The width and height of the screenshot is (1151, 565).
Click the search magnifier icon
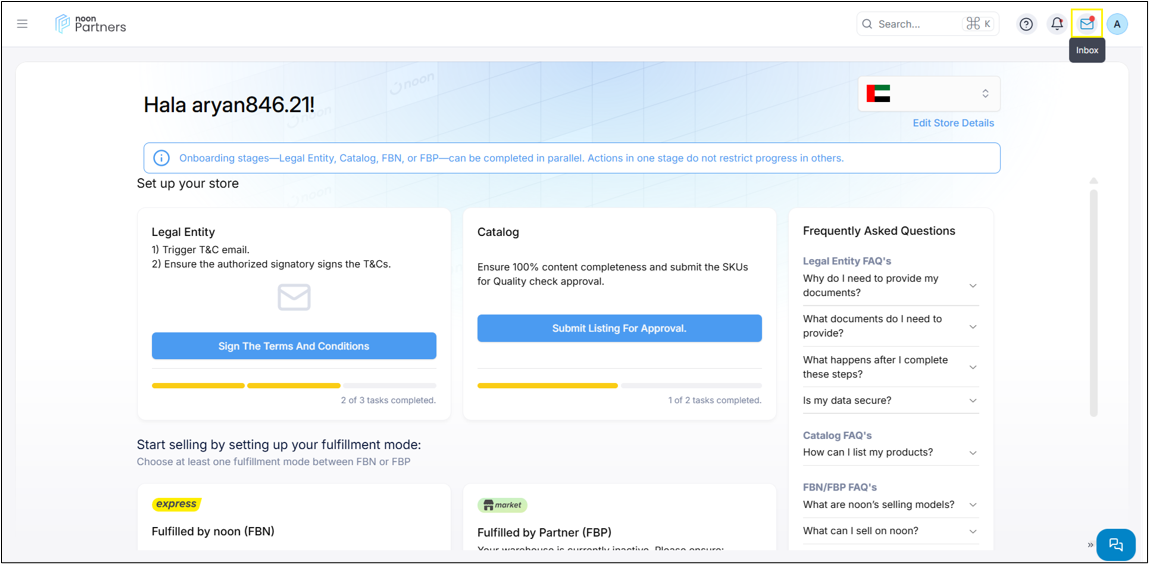coord(867,24)
